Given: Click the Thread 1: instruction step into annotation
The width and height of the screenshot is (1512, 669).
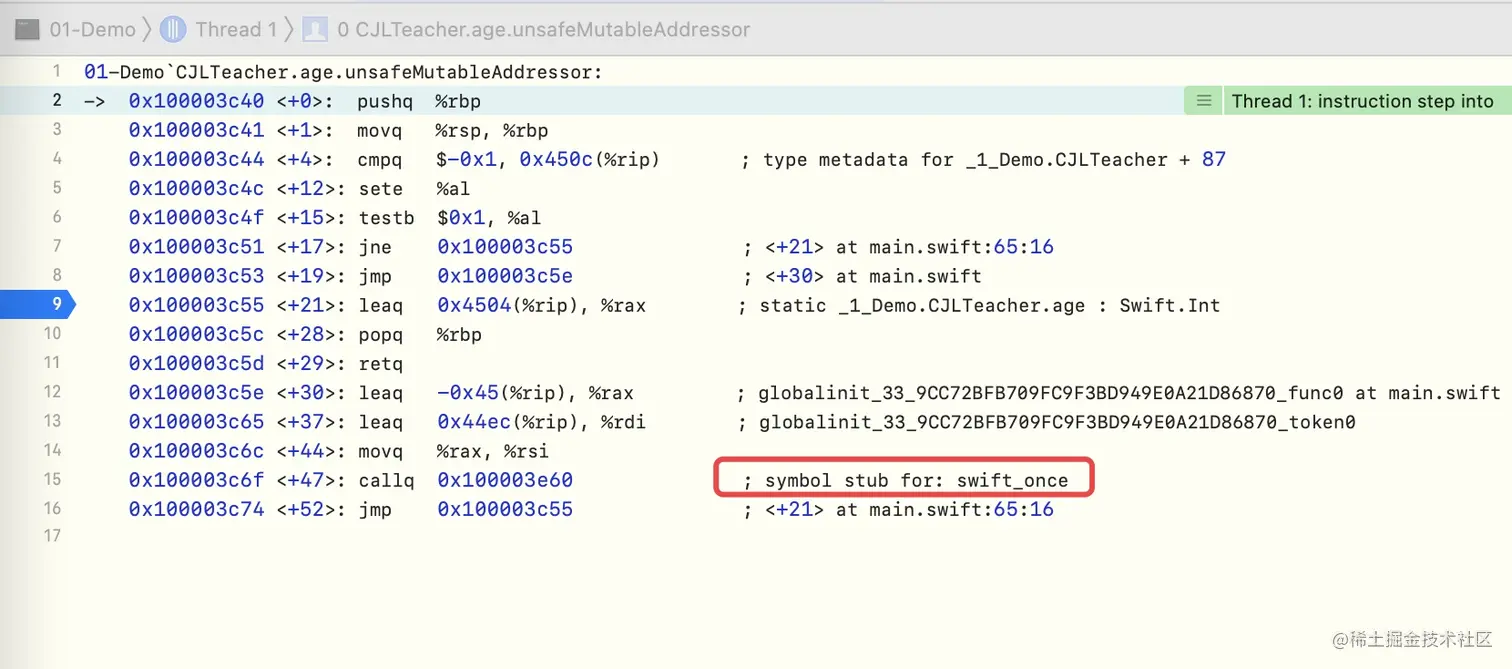Looking at the screenshot, I should pyautogui.click(x=1362, y=101).
